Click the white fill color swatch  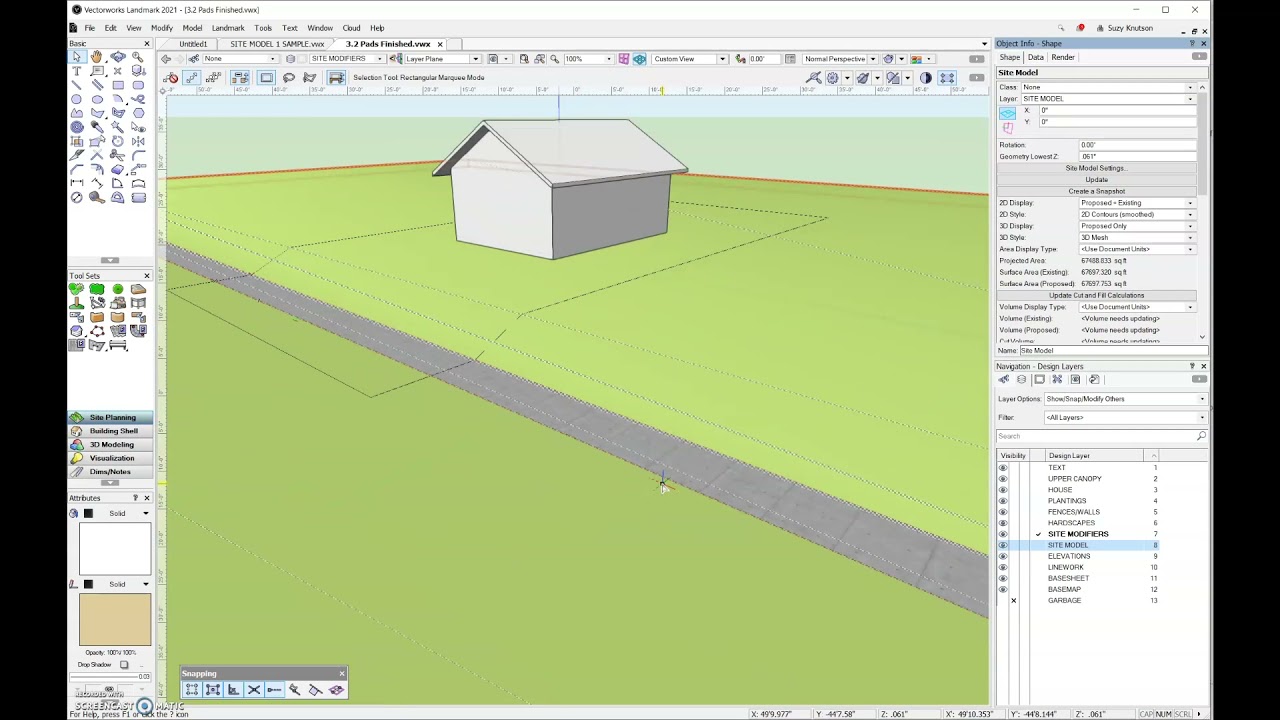tap(115, 548)
